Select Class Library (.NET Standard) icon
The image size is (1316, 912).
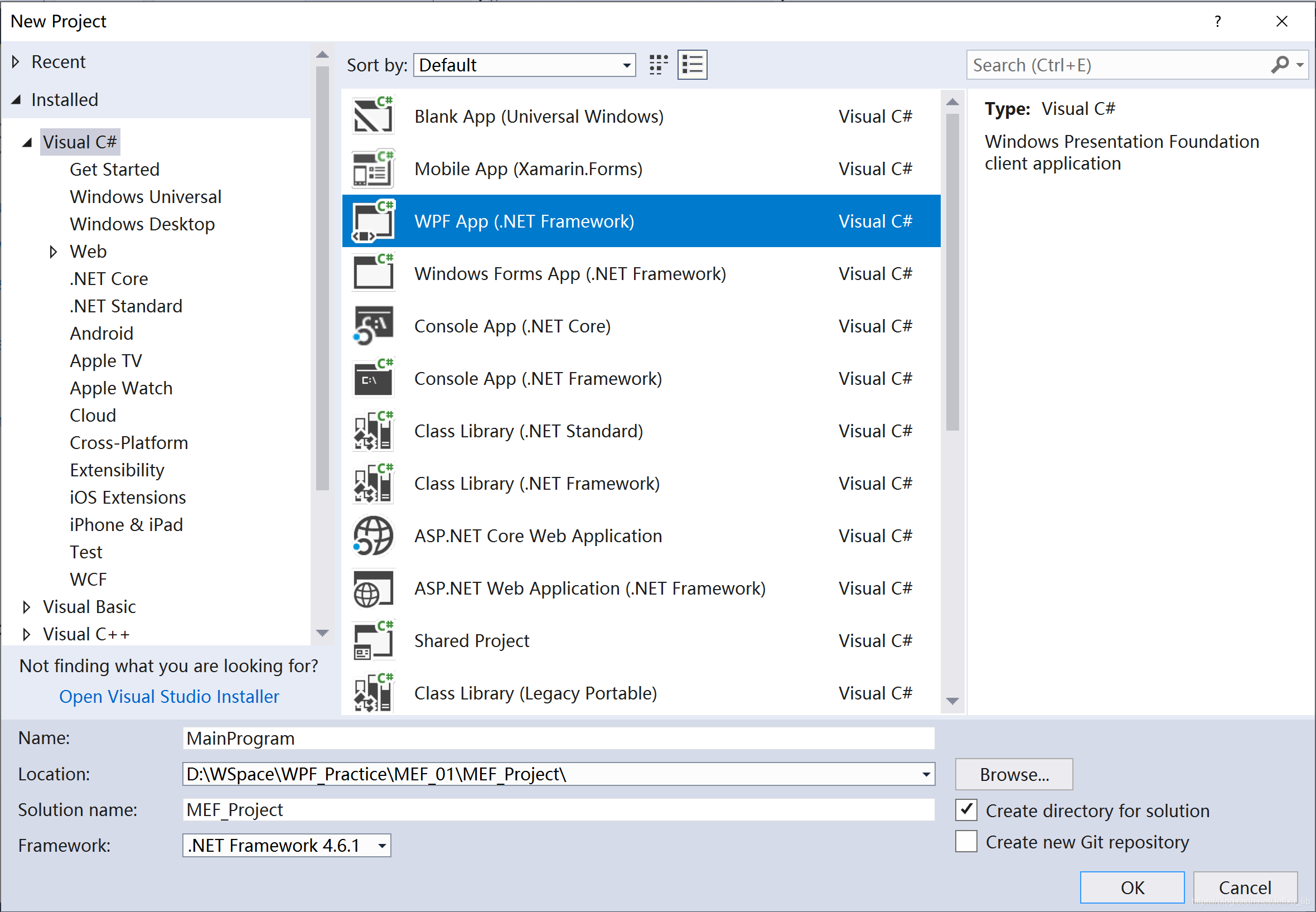click(x=373, y=431)
